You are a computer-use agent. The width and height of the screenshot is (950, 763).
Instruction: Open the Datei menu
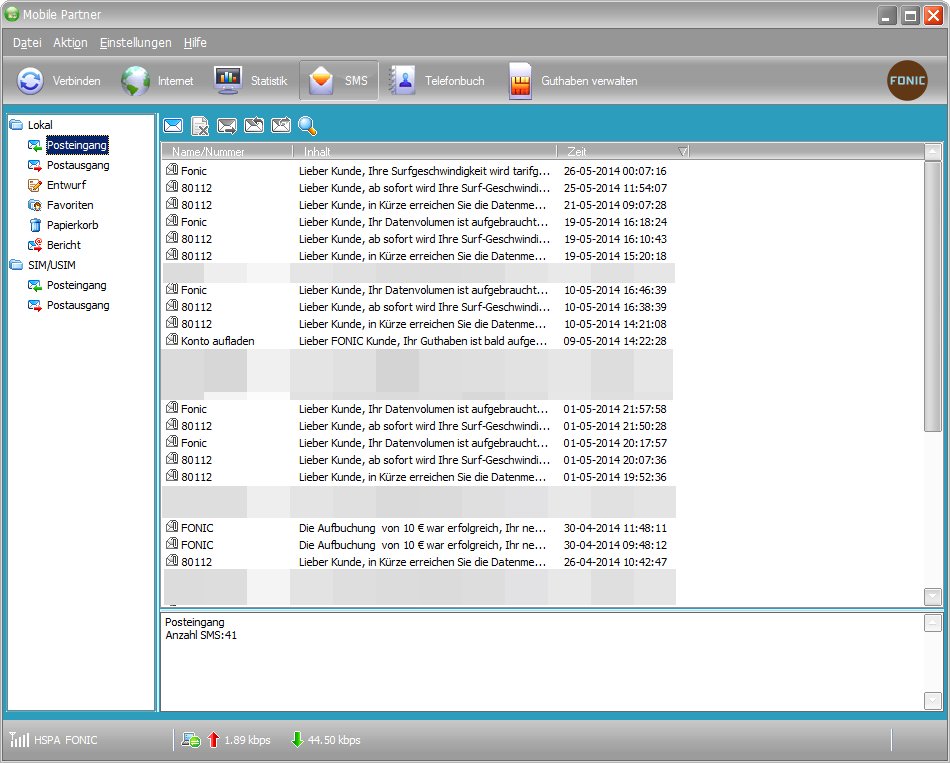click(x=27, y=42)
